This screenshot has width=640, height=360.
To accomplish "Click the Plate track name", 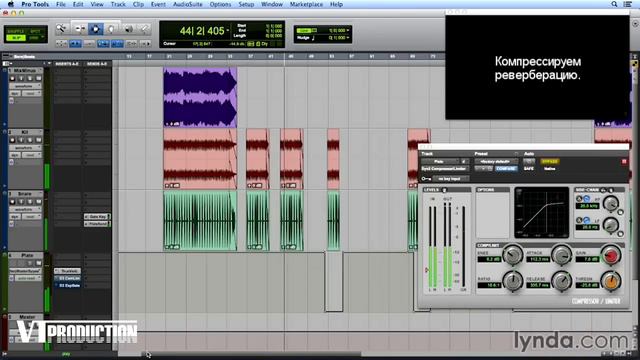I will (27, 256).
